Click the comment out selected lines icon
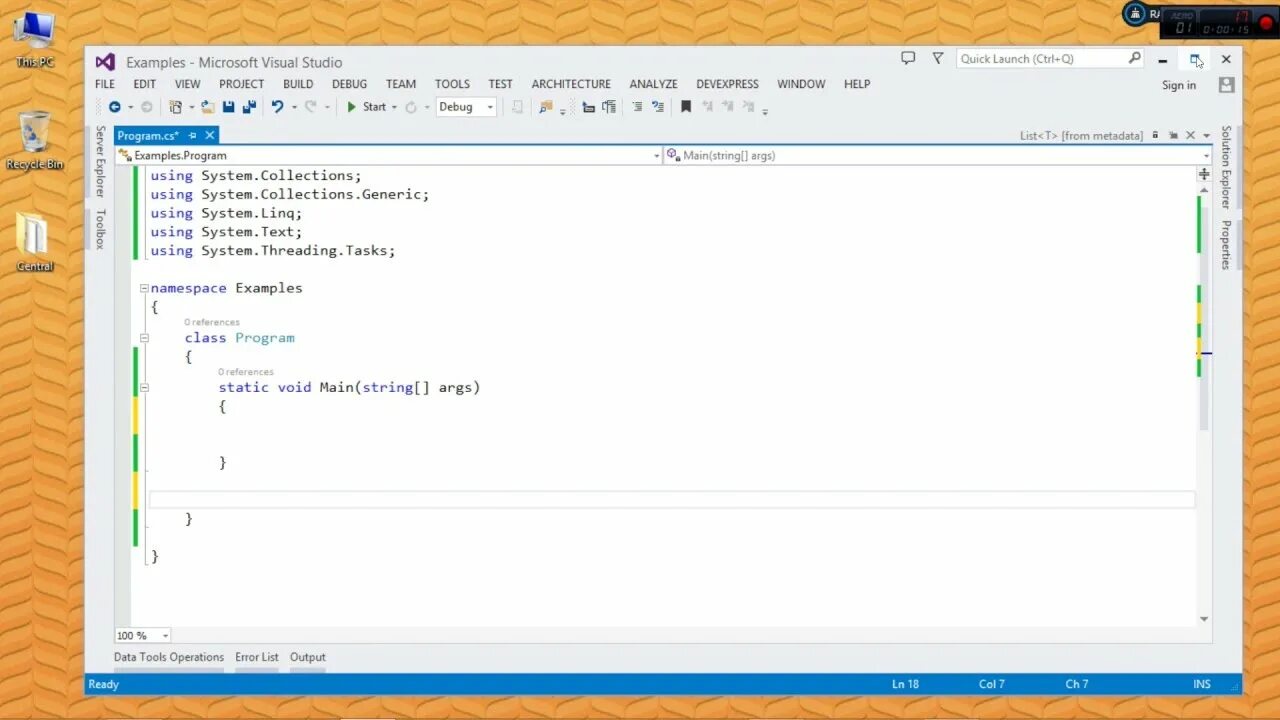1280x720 pixels. (x=638, y=107)
